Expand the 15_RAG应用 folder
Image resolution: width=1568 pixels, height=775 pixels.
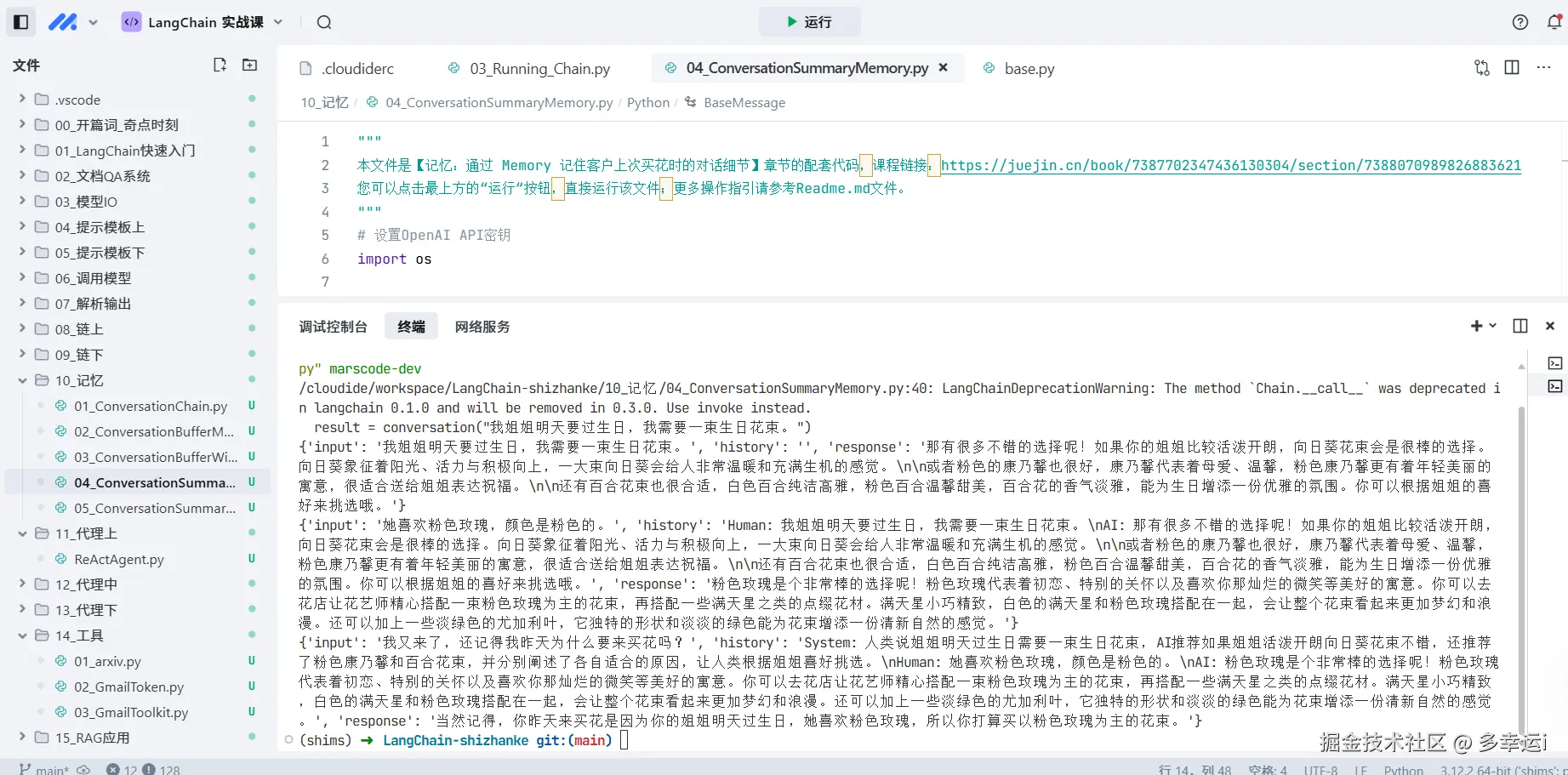[22, 738]
